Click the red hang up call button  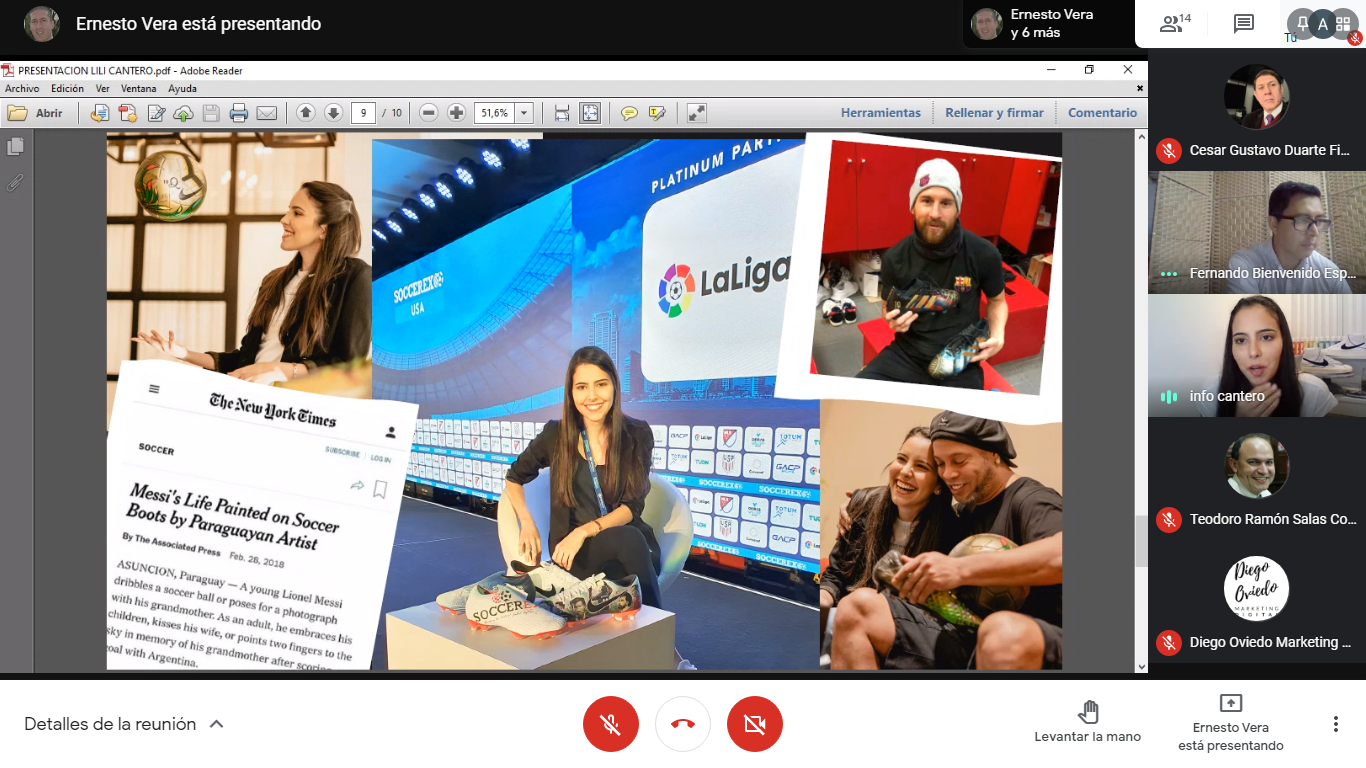683,724
